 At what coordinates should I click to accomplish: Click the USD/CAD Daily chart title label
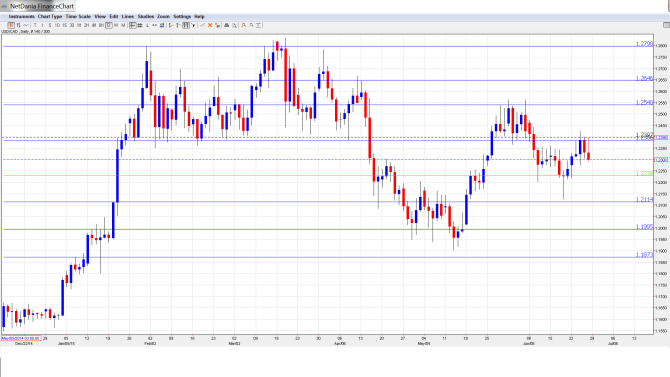[x=26, y=32]
